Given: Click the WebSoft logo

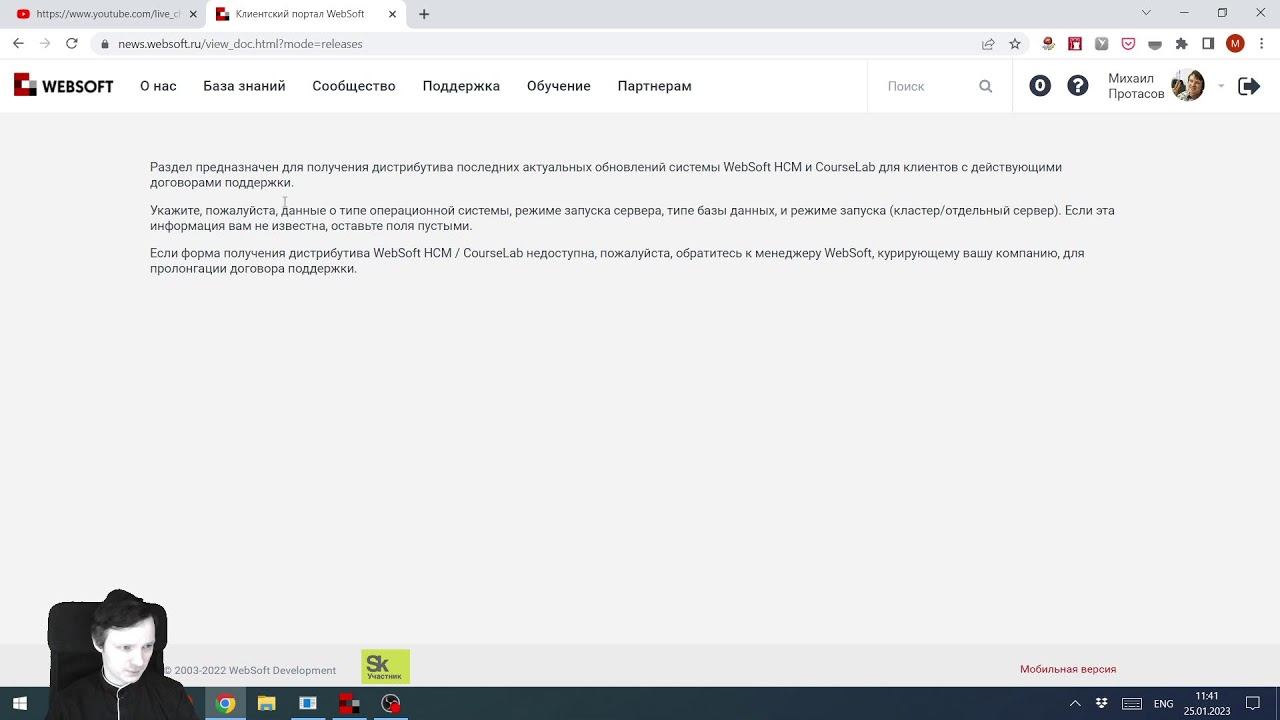Looking at the screenshot, I should 63,86.
